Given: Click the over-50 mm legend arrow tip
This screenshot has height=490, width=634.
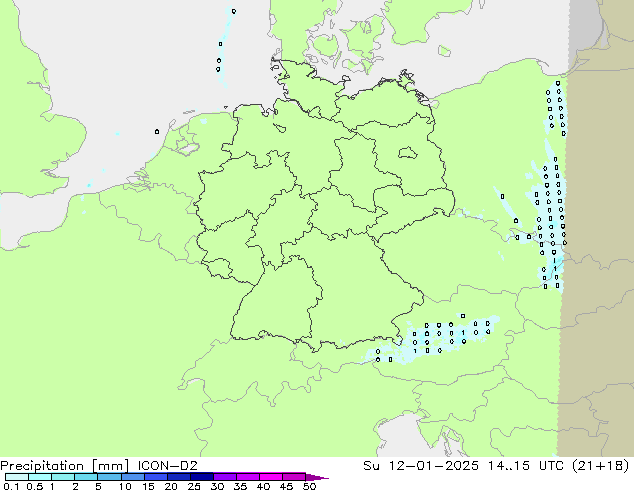Looking at the screenshot, I should click(x=317, y=477).
